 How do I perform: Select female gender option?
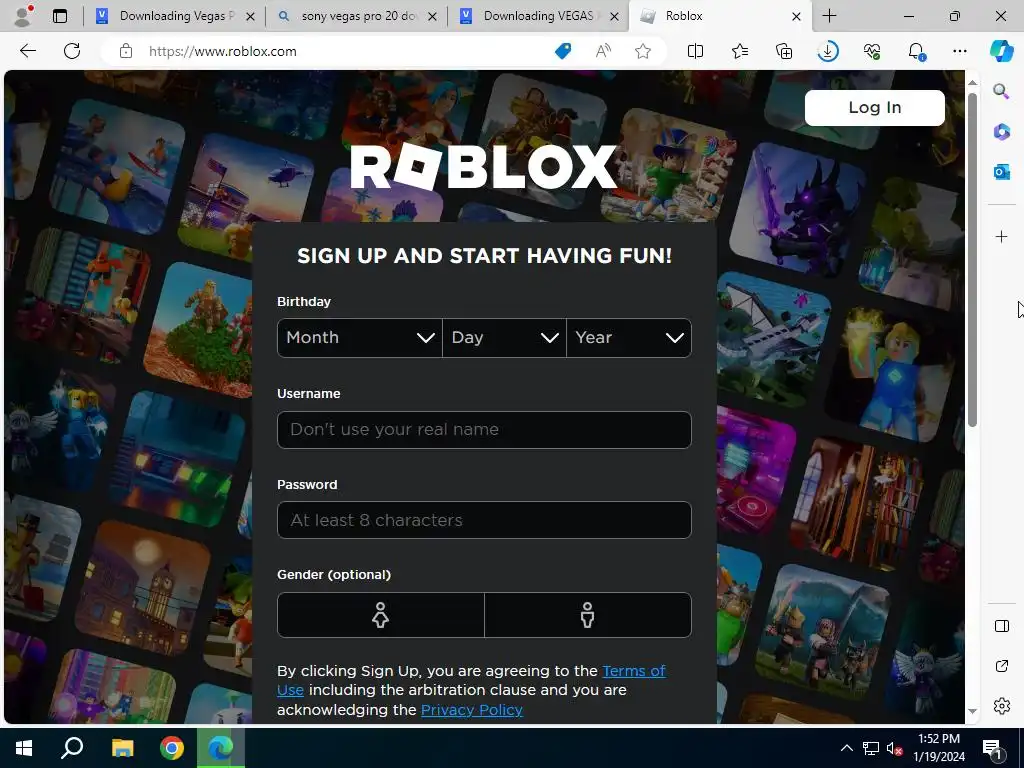pyautogui.click(x=381, y=615)
